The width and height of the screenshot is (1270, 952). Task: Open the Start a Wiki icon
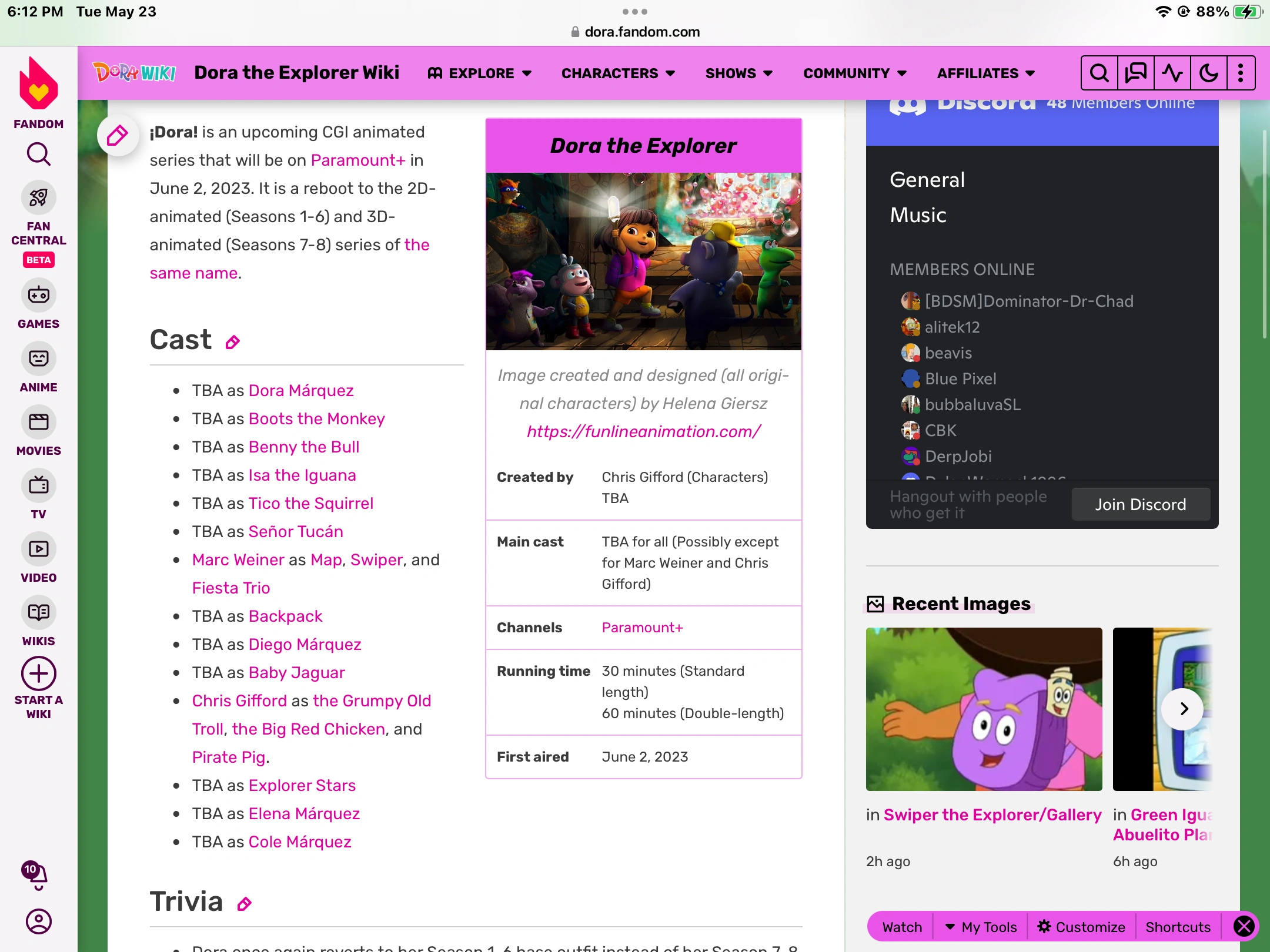[x=38, y=673]
